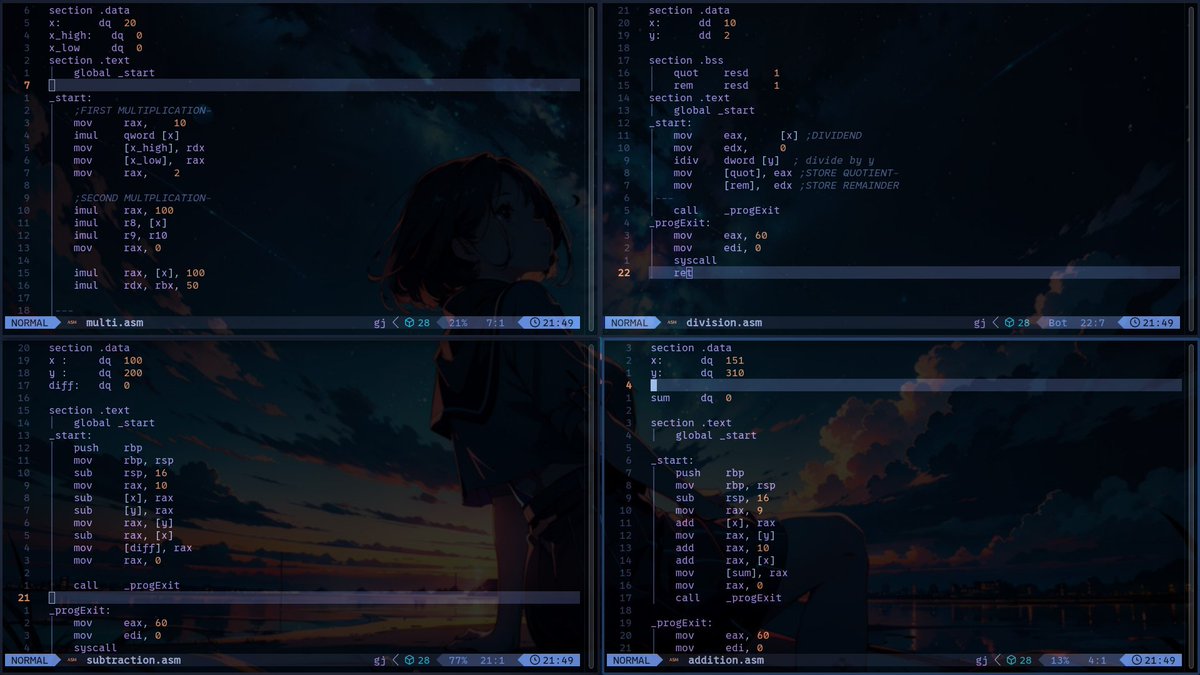
Task: Click the 'x_high: dq 0' declaration
Action: [96, 35]
